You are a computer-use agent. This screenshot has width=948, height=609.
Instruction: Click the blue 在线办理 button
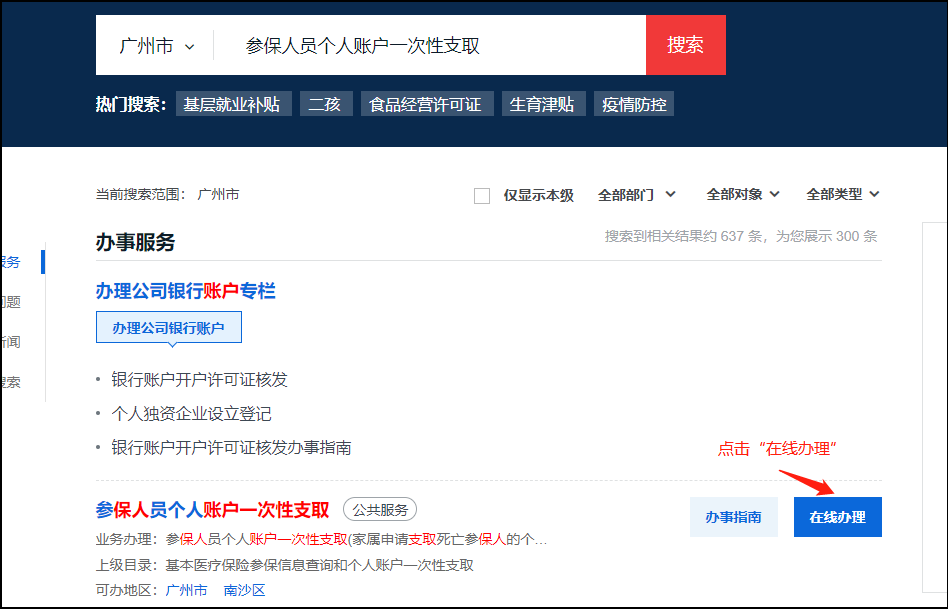(837, 517)
